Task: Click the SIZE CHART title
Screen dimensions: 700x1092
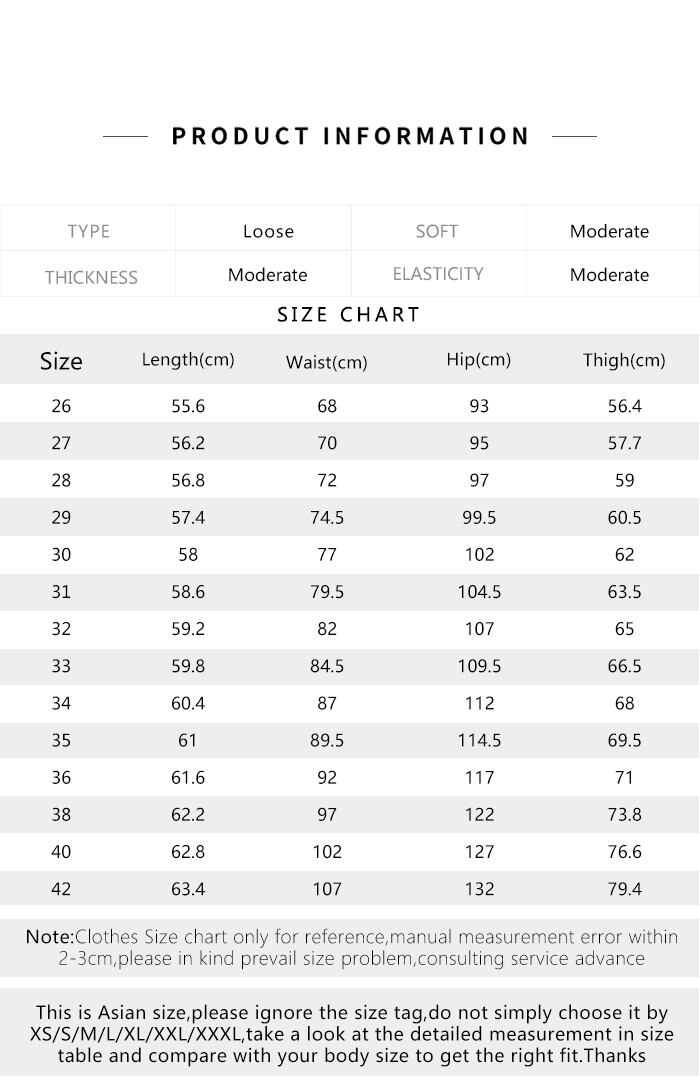Action: (349, 315)
